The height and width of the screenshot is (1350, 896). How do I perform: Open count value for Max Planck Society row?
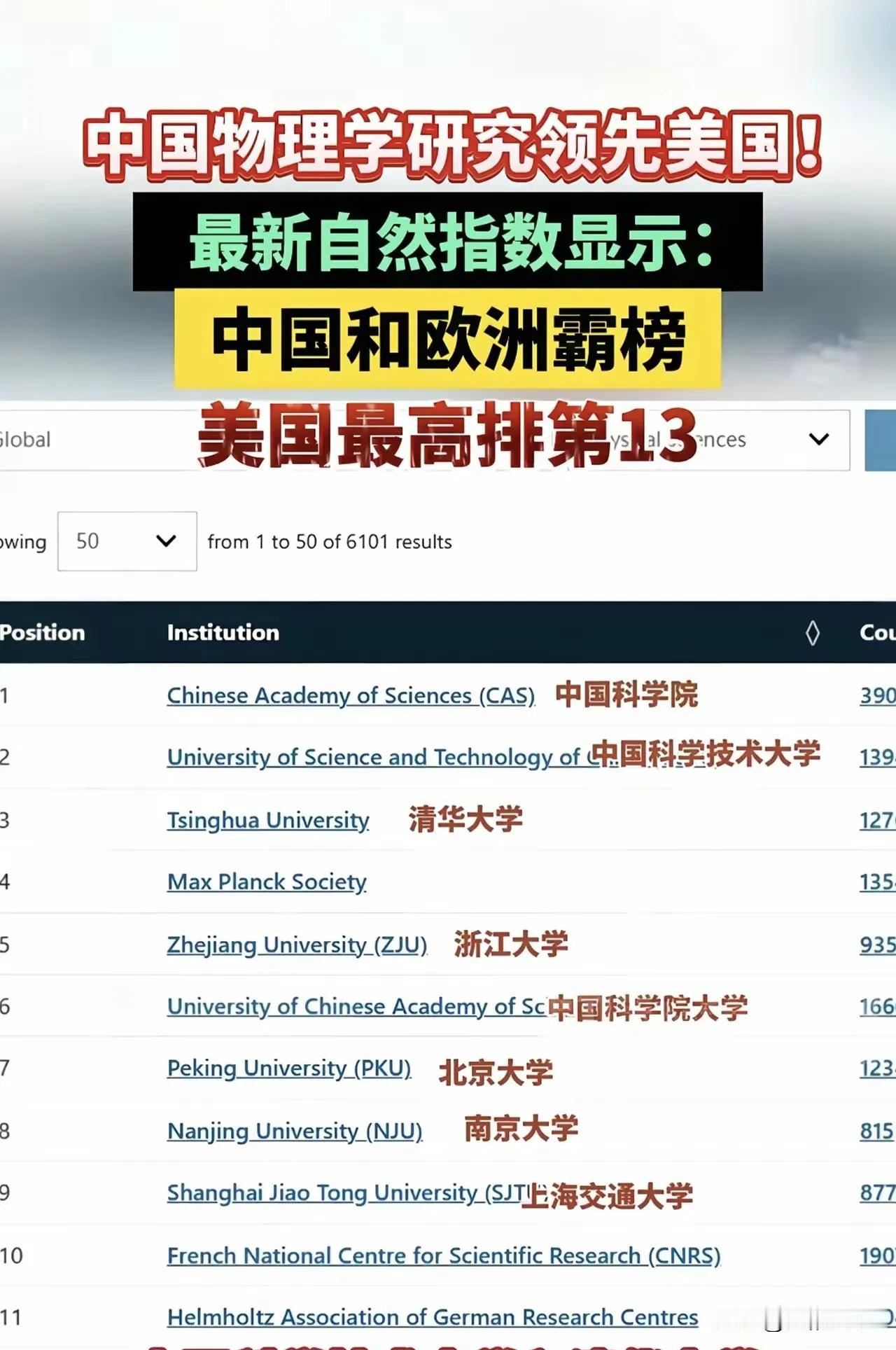pyautogui.click(x=878, y=882)
